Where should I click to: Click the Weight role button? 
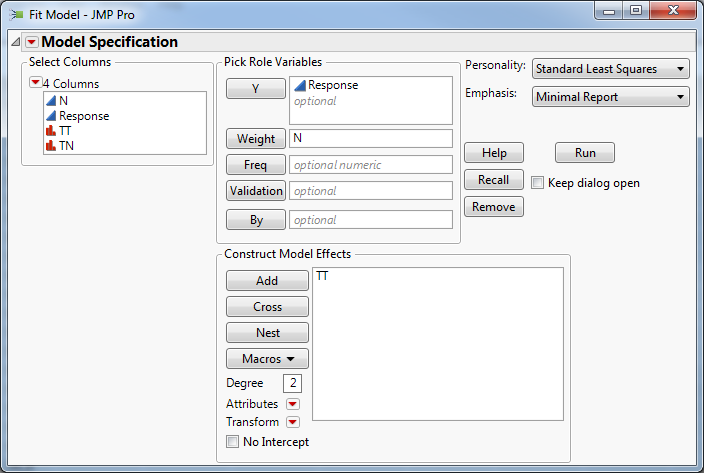[x=256, y=139]
